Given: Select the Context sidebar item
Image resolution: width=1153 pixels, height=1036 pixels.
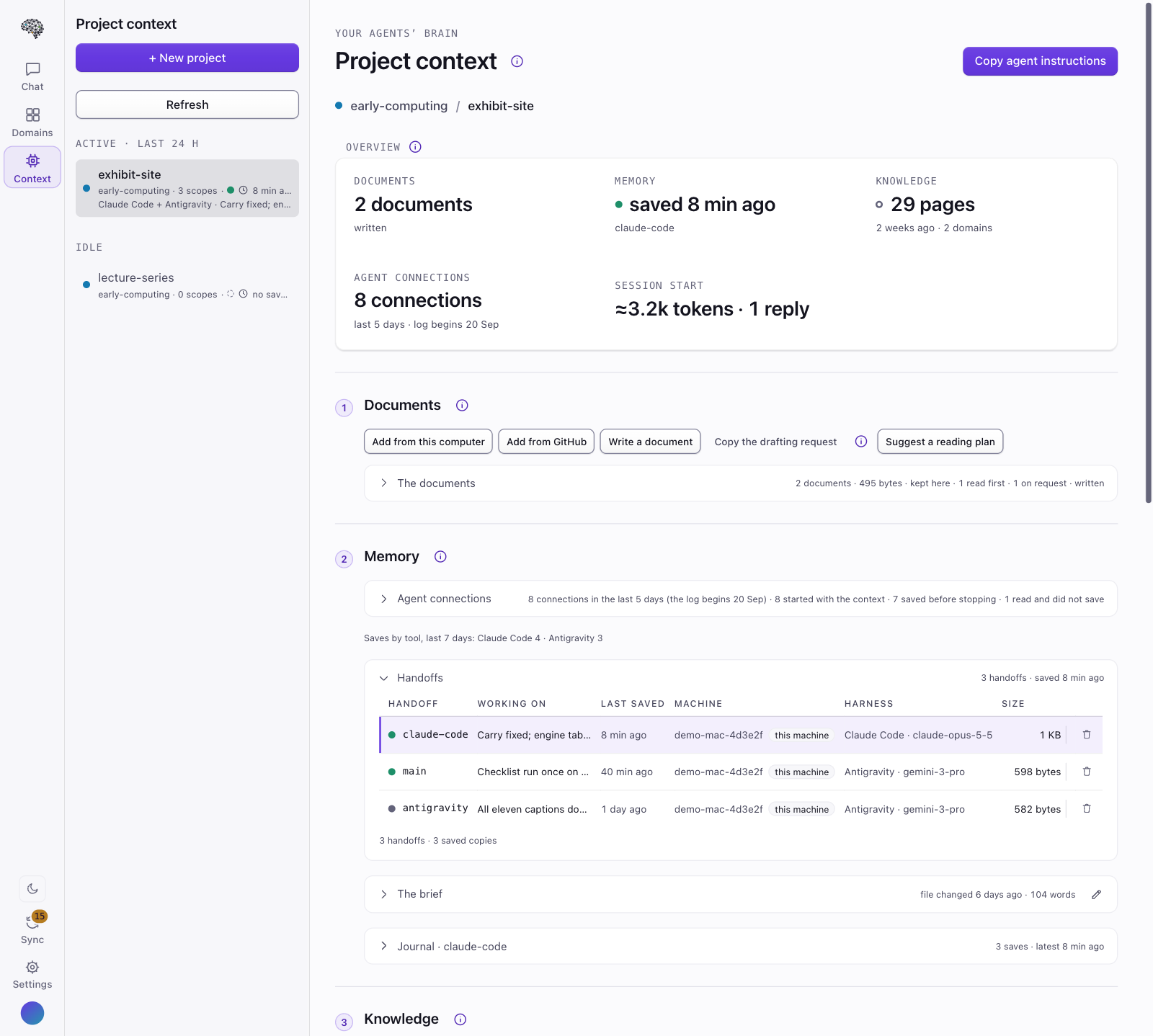Looking at the screenshot, I should (x=32, y=168).
